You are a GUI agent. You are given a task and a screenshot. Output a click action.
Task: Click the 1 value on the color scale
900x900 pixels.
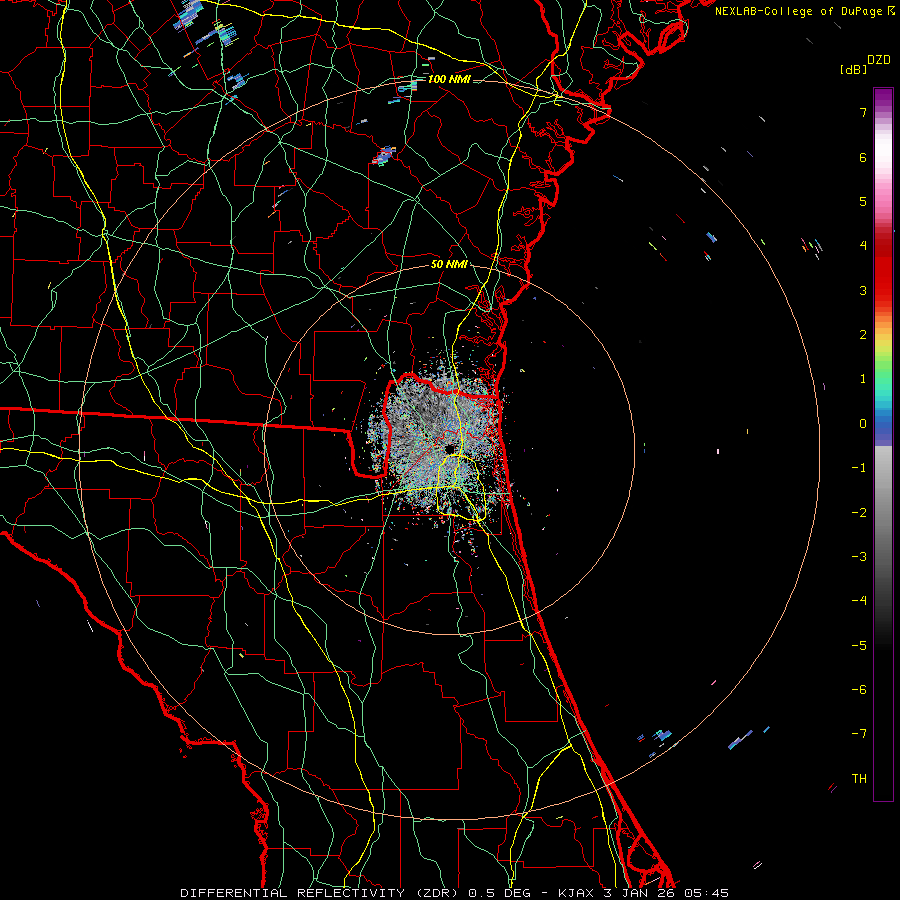[863, 379]
